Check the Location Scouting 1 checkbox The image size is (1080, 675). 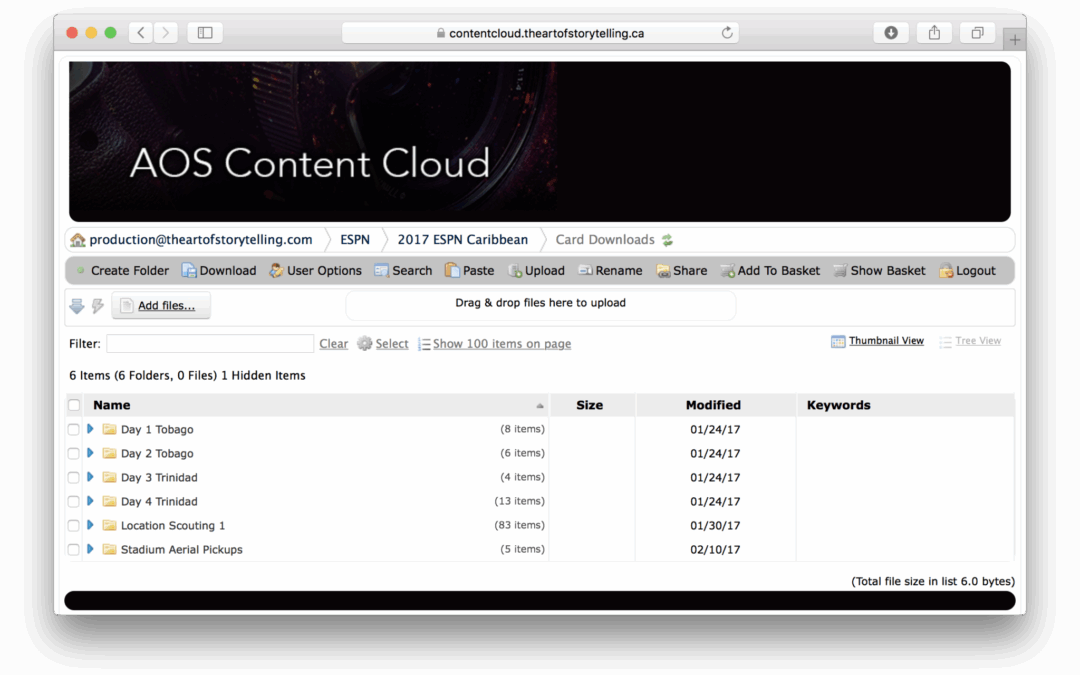pos(73,526)
